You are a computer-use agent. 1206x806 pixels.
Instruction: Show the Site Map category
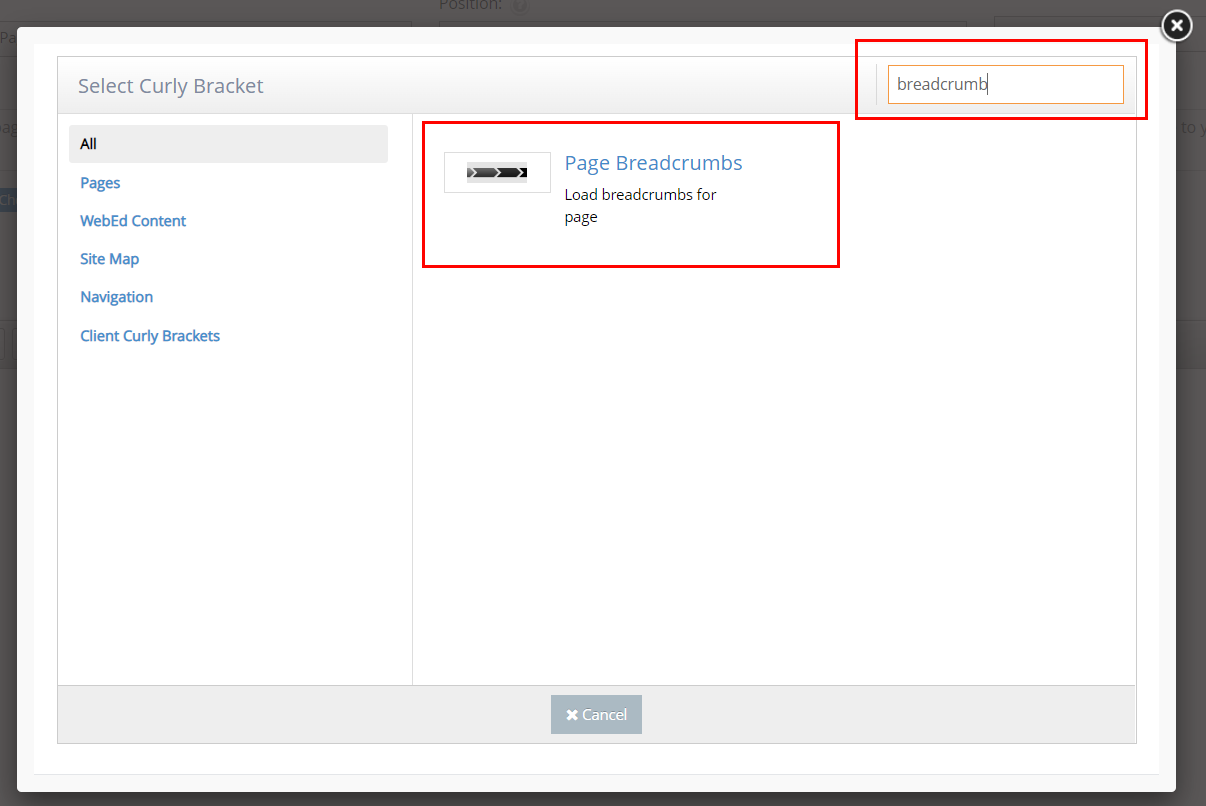point(109,259)
